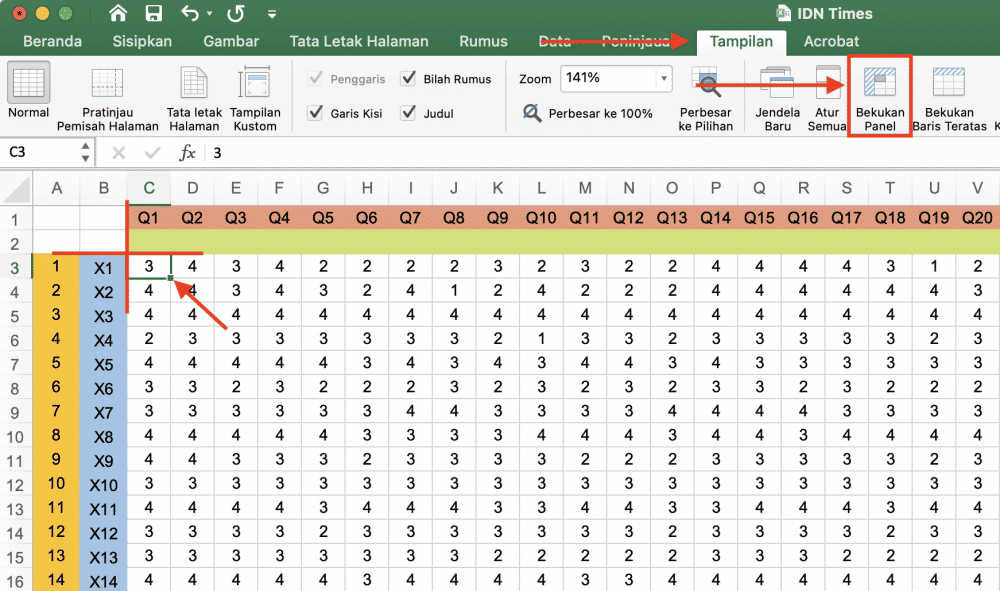This screenshot has height=591, width=1000.
Task: Click the Bekukan Panel freeze icon
Action: coord(879,83)
